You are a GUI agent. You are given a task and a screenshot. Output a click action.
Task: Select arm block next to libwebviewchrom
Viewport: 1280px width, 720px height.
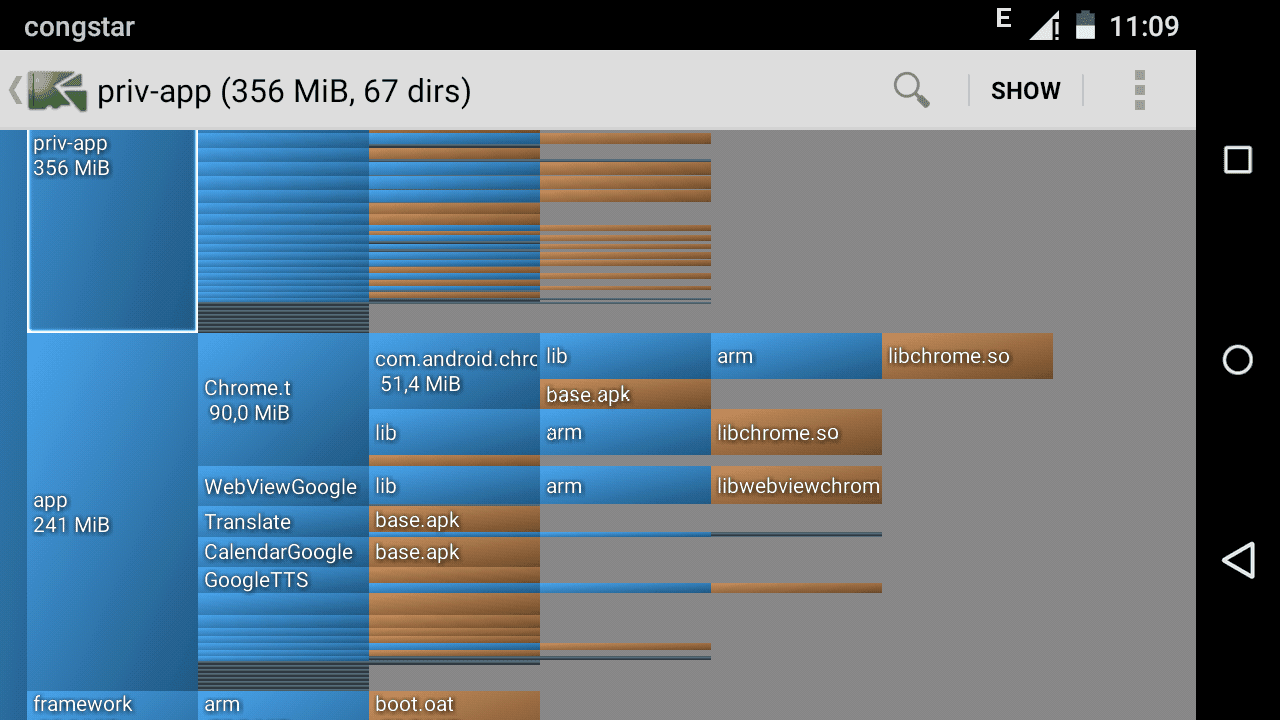(625, 485)
